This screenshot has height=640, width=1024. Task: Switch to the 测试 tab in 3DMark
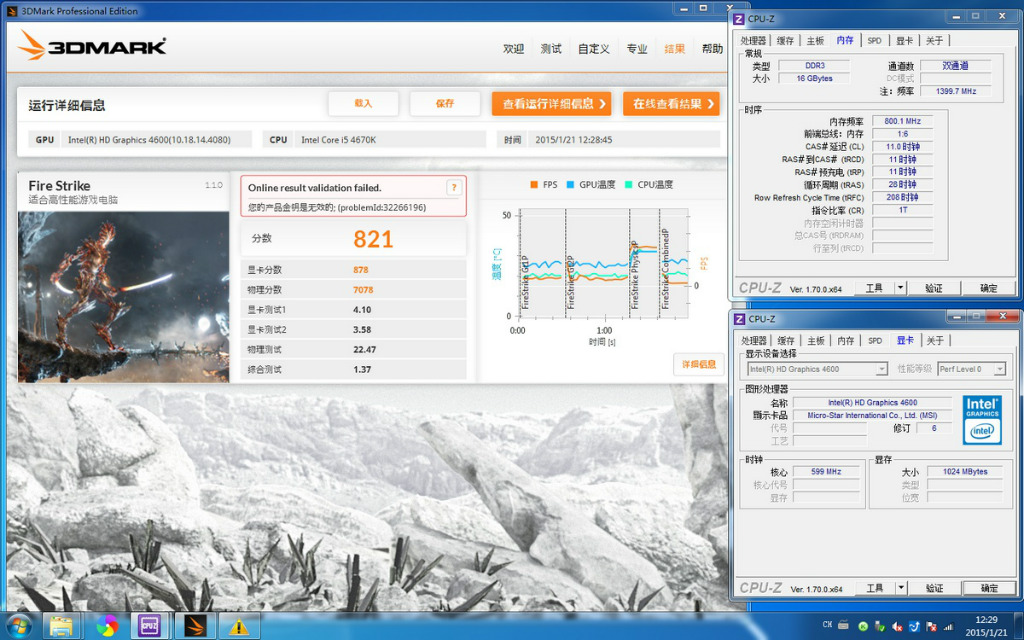(x=551, y=49)
